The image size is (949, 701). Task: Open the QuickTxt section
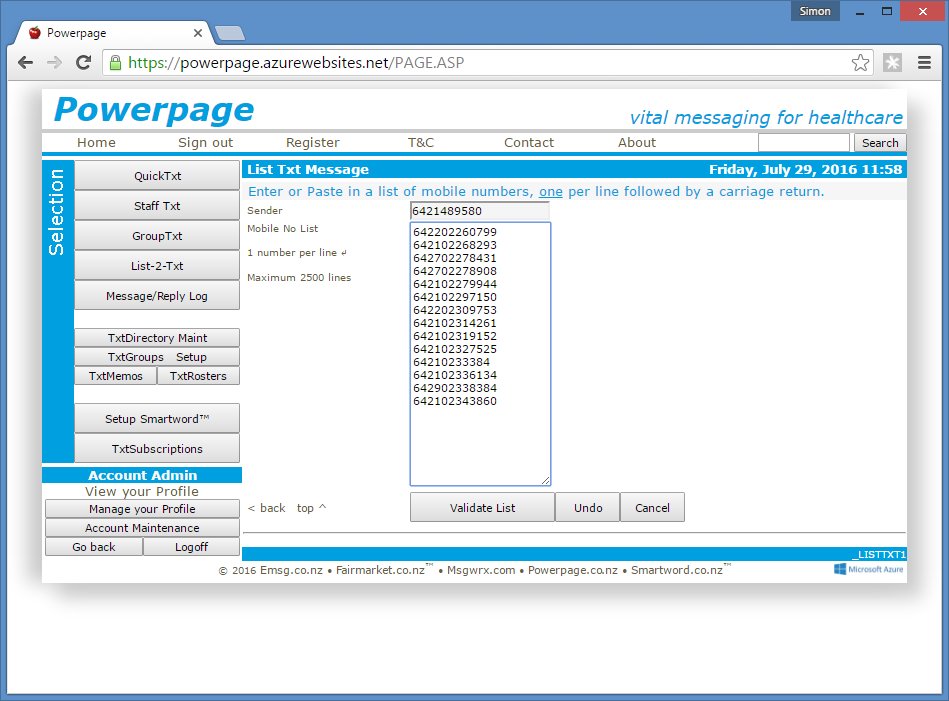[157, 176]
